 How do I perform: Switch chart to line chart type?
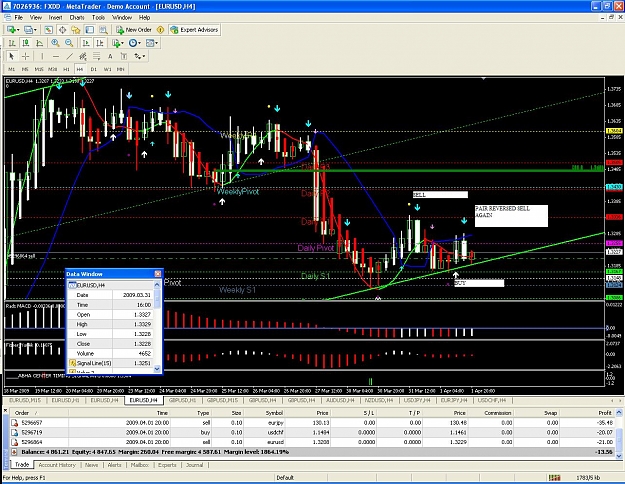click(39, 43)
